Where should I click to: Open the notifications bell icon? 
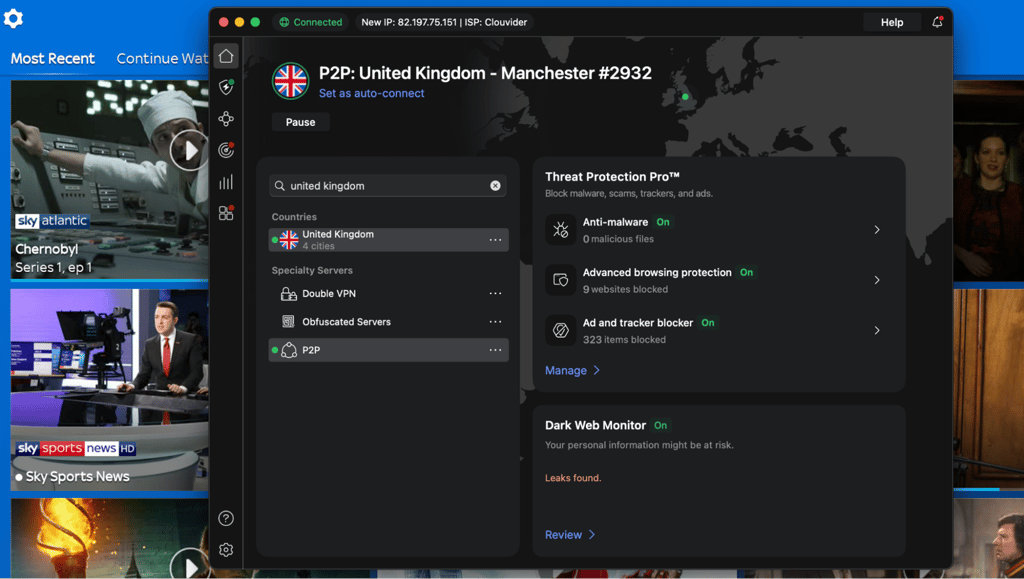(x=937, y=22)
